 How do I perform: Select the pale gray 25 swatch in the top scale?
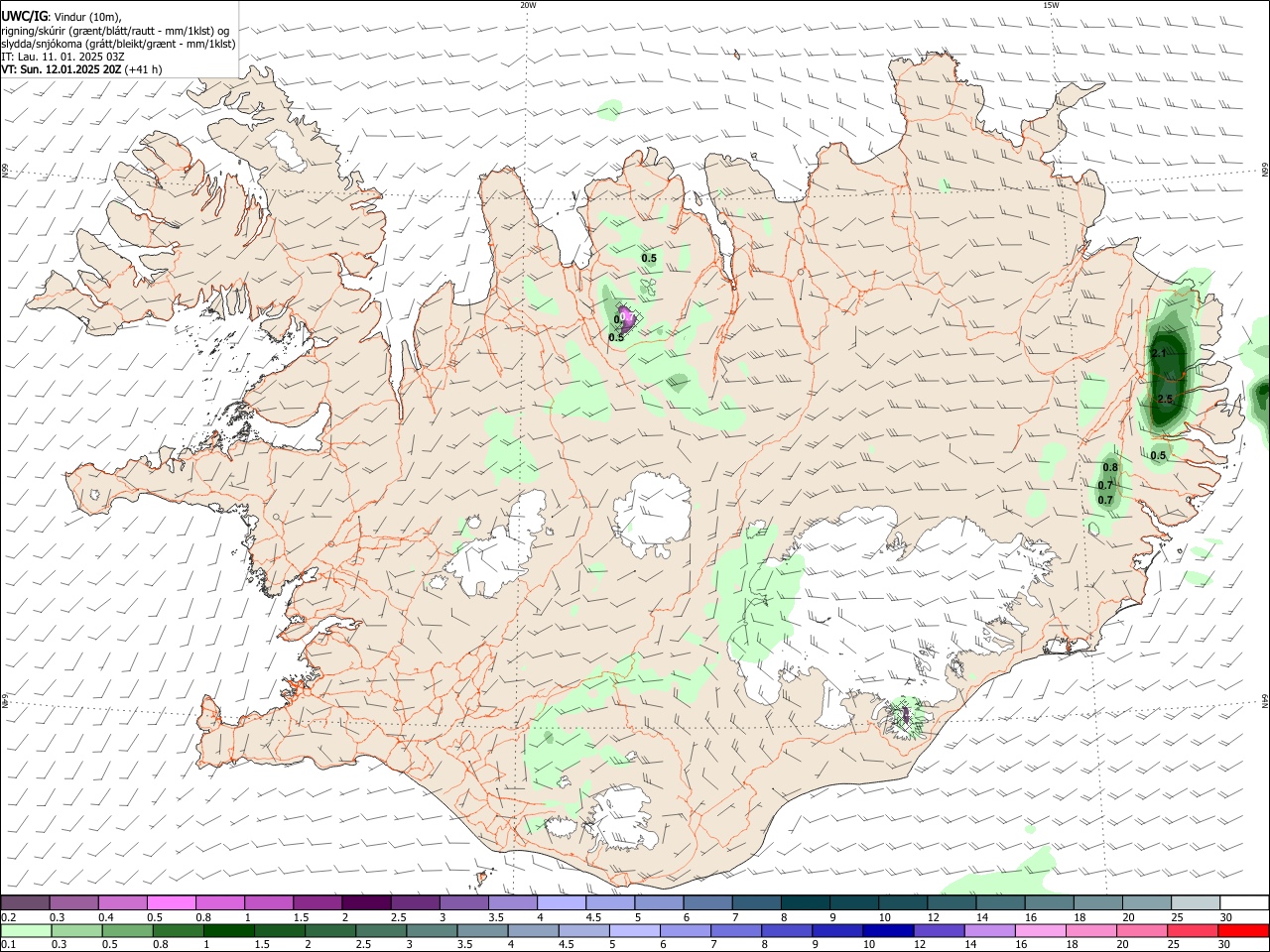pyautogui.click(x=1195, y=903)
